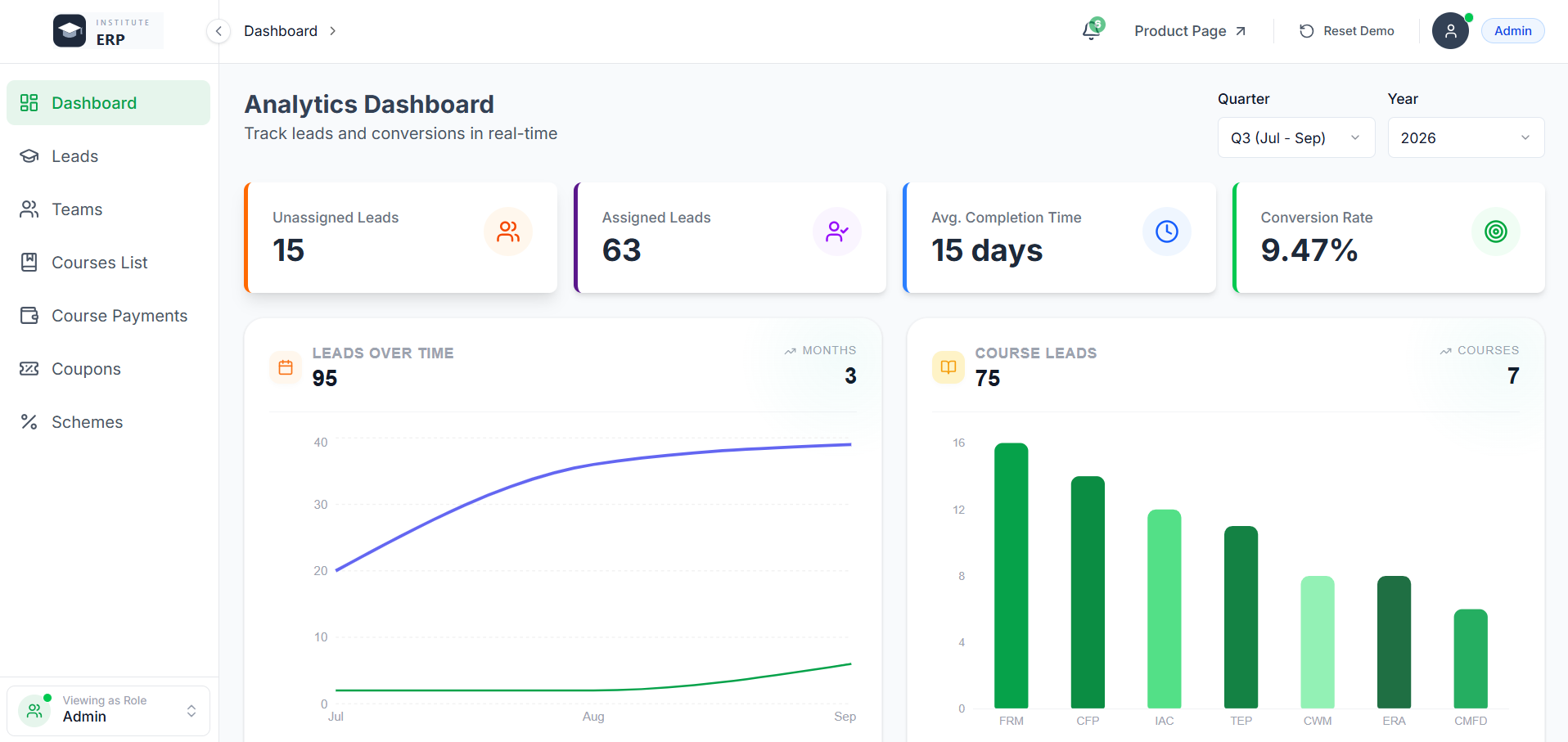1568x742 pixels.
Task: Click the Leads Over Time calendar icon
Action: 286,367
